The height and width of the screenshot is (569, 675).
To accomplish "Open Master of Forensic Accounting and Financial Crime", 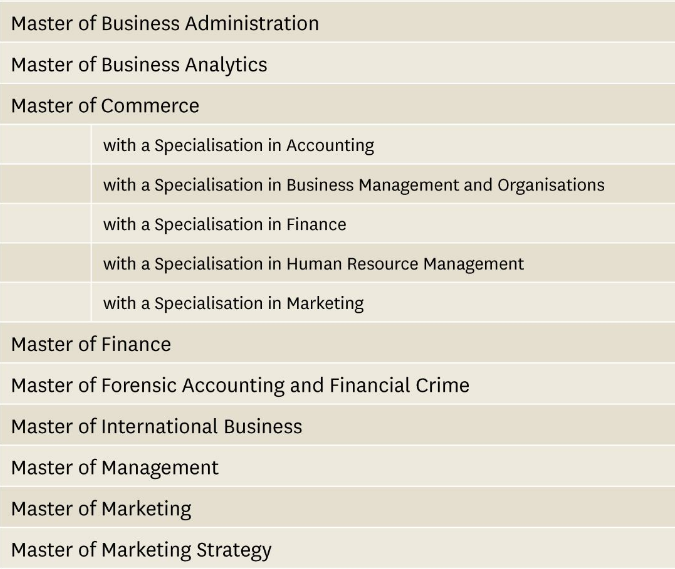I will tap(240, 386).
